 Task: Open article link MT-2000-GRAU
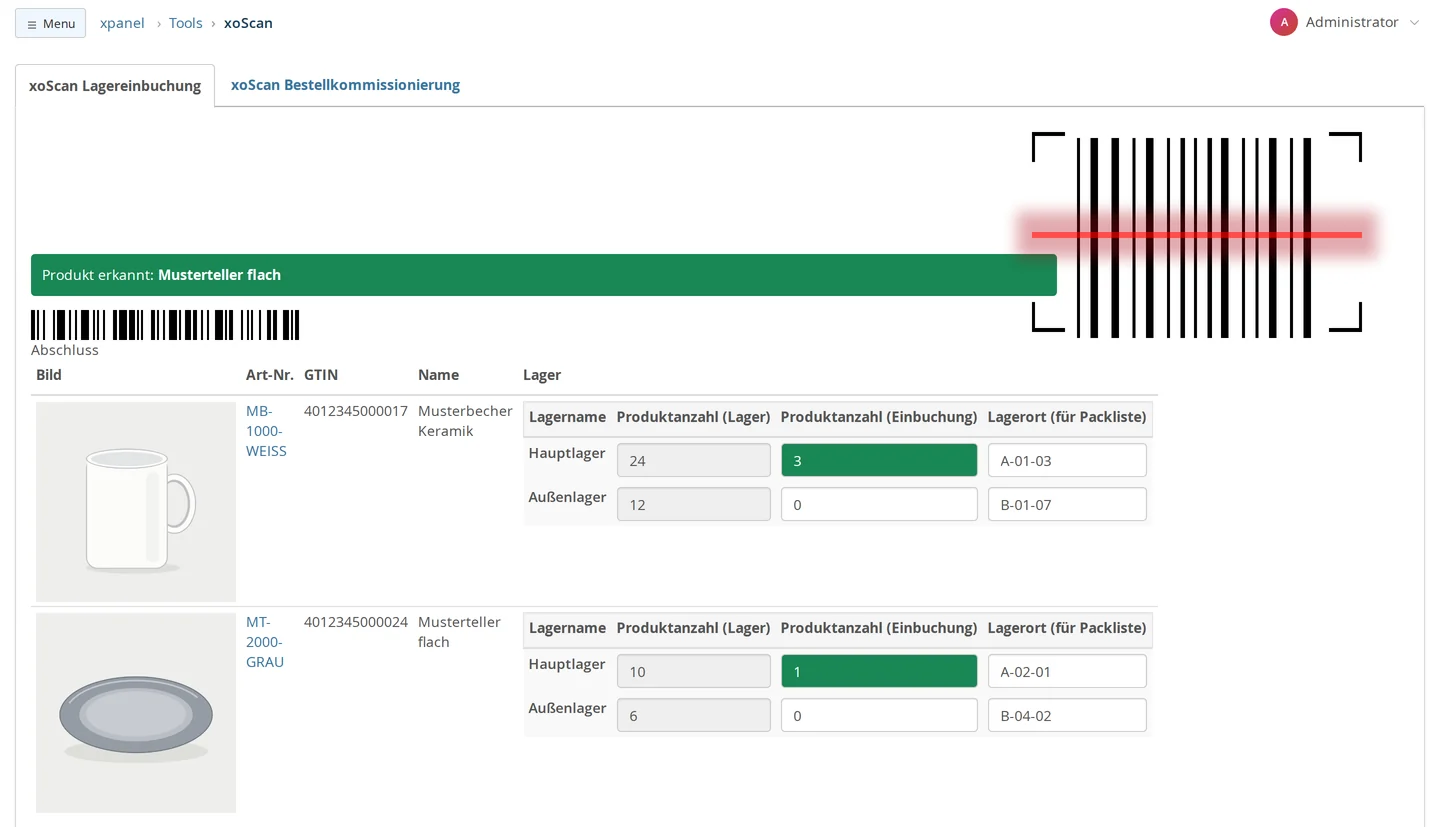[265, 642]
